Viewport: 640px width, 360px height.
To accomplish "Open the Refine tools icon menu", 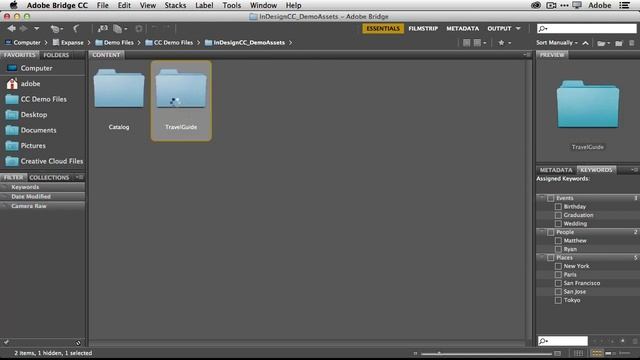I will (x=120, y=29).
